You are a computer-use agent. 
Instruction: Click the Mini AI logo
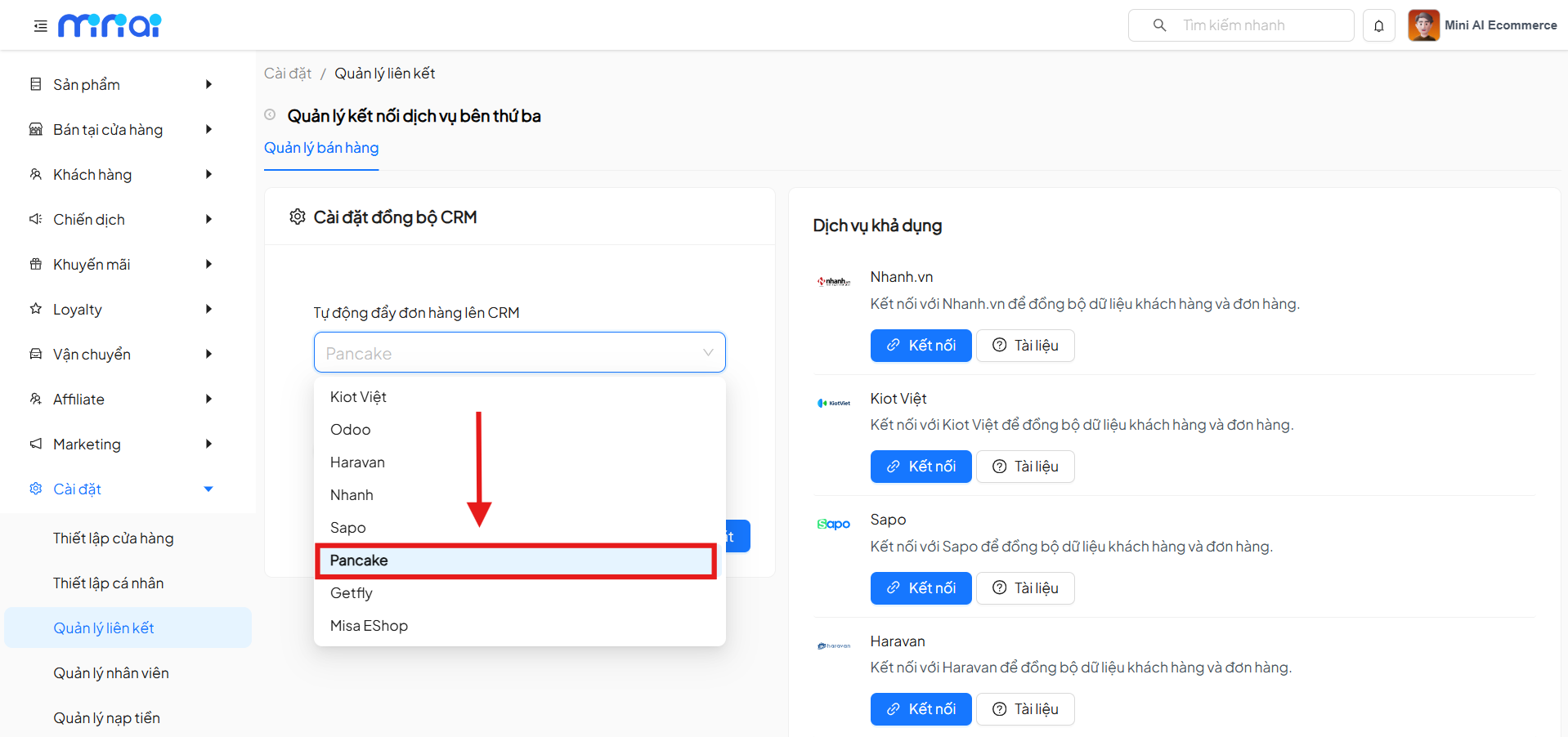(110, 25)
